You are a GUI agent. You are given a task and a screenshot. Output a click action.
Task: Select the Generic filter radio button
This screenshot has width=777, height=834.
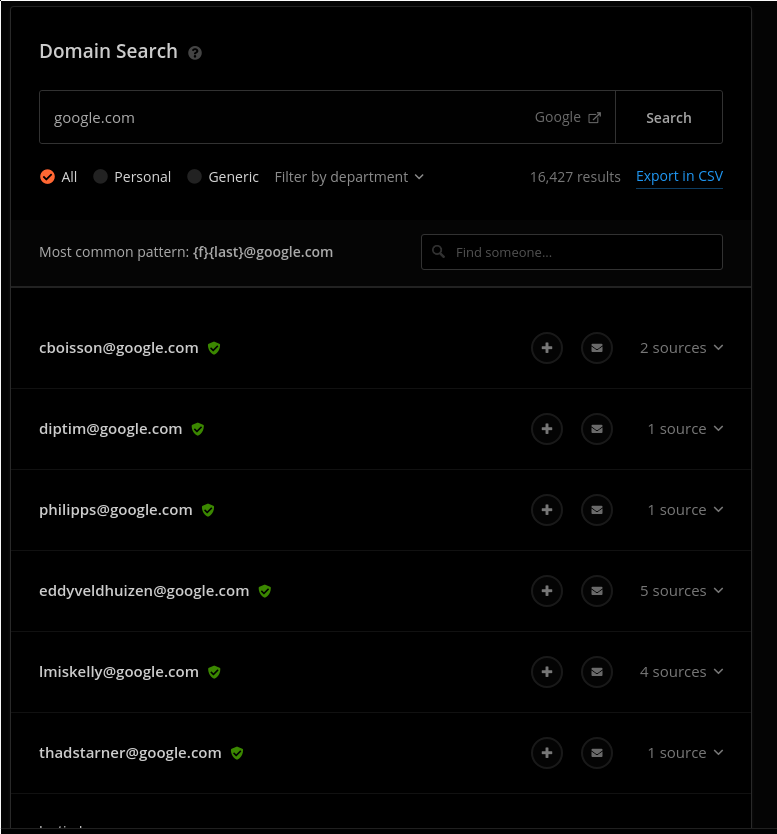point(195,177)
